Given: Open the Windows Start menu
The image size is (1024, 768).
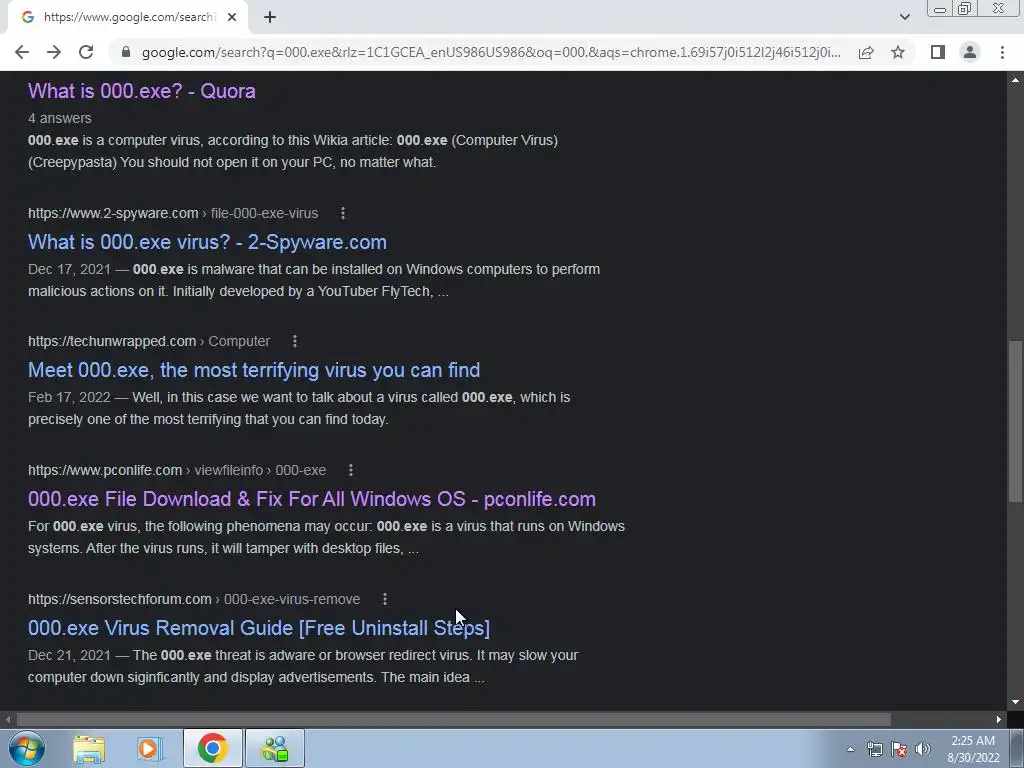Looking at the screenshot, I should (26, 748).
